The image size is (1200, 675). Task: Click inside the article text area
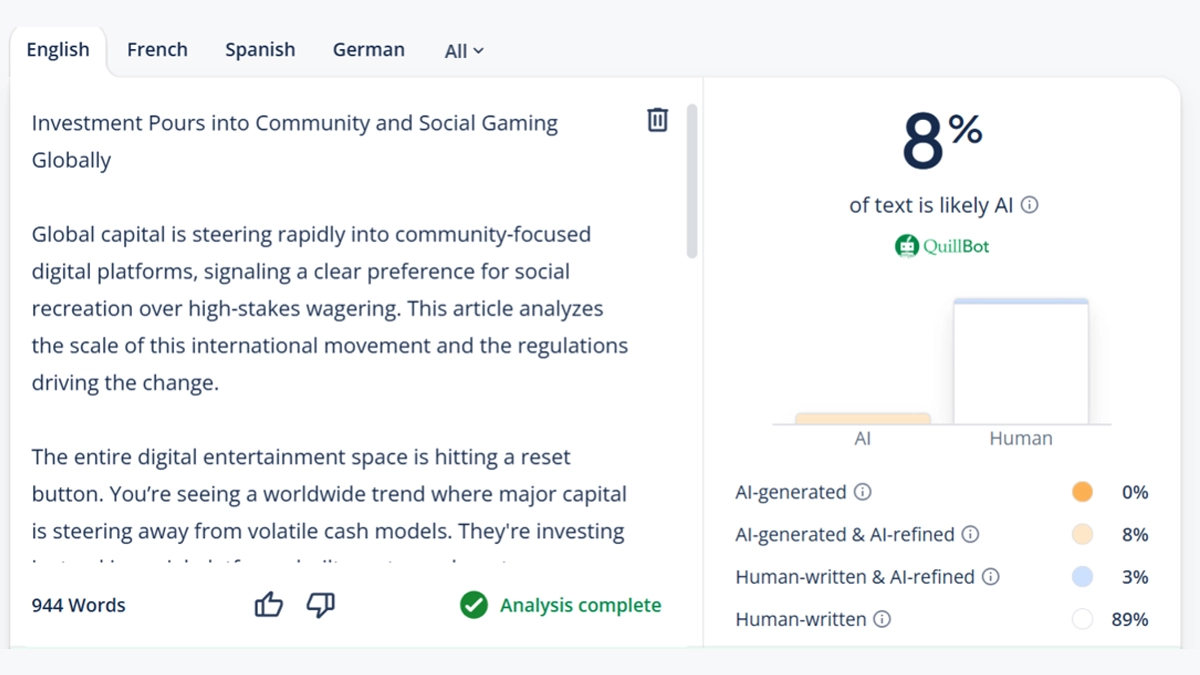330,310
